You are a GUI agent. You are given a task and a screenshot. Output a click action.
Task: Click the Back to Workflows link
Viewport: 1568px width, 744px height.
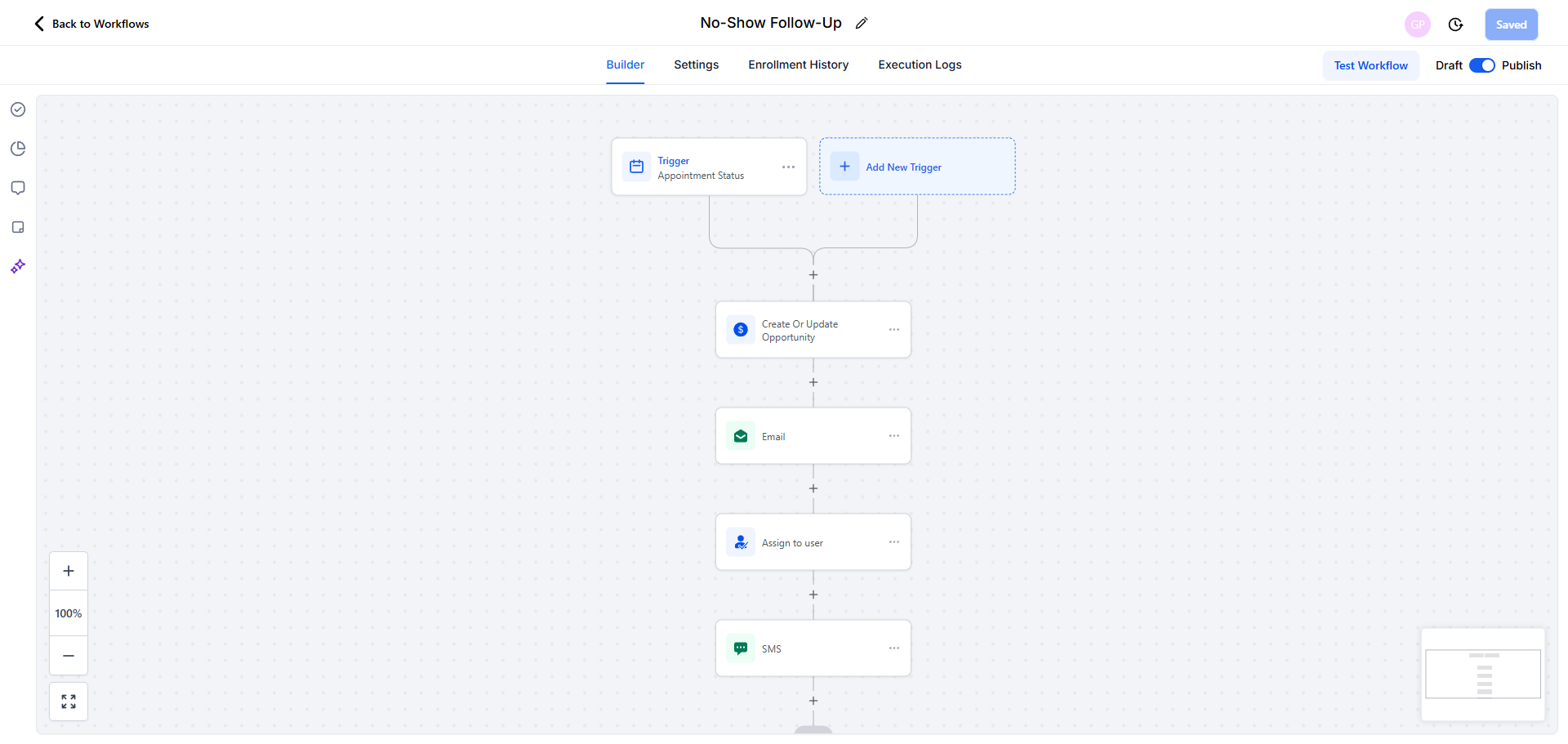tap(100, 24)
